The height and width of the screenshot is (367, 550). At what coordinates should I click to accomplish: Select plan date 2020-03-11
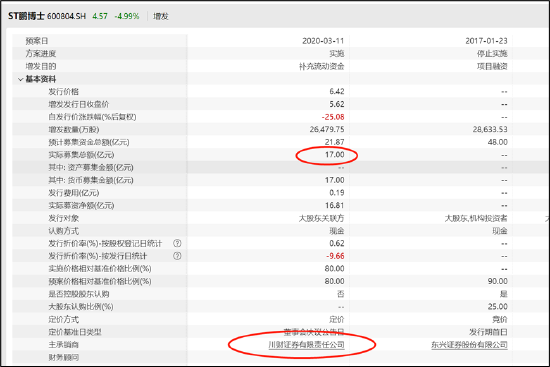pyautogui.click(x=323, y=41)
